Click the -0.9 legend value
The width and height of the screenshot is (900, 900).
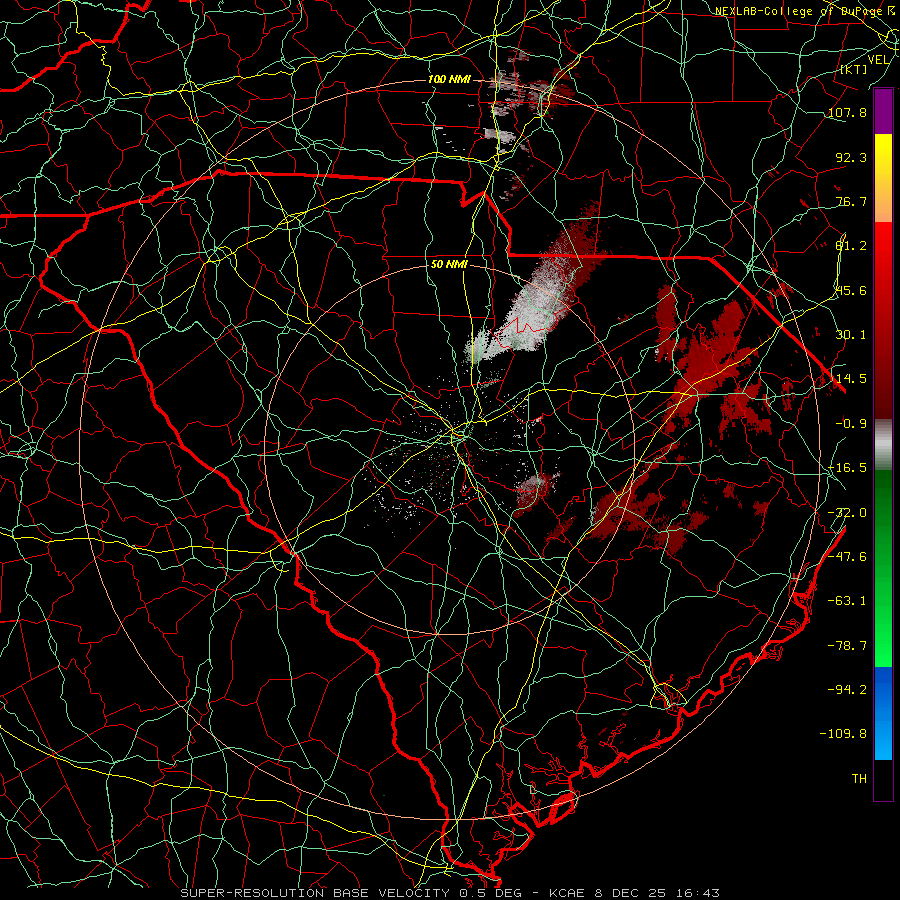coord(851,424)
